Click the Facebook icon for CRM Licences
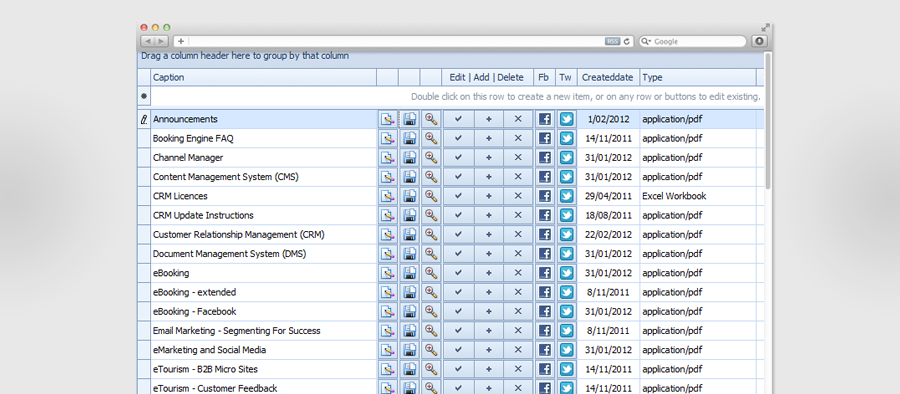This screenshot has height=394, width=900. [x=545, y=196]
